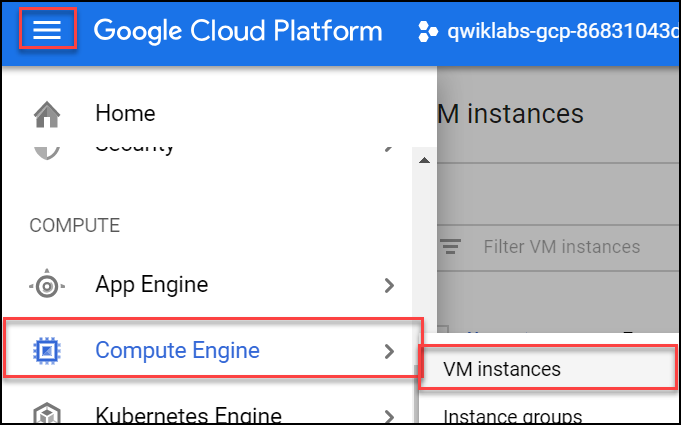Select Compute Engine in the sidebar

212,349
